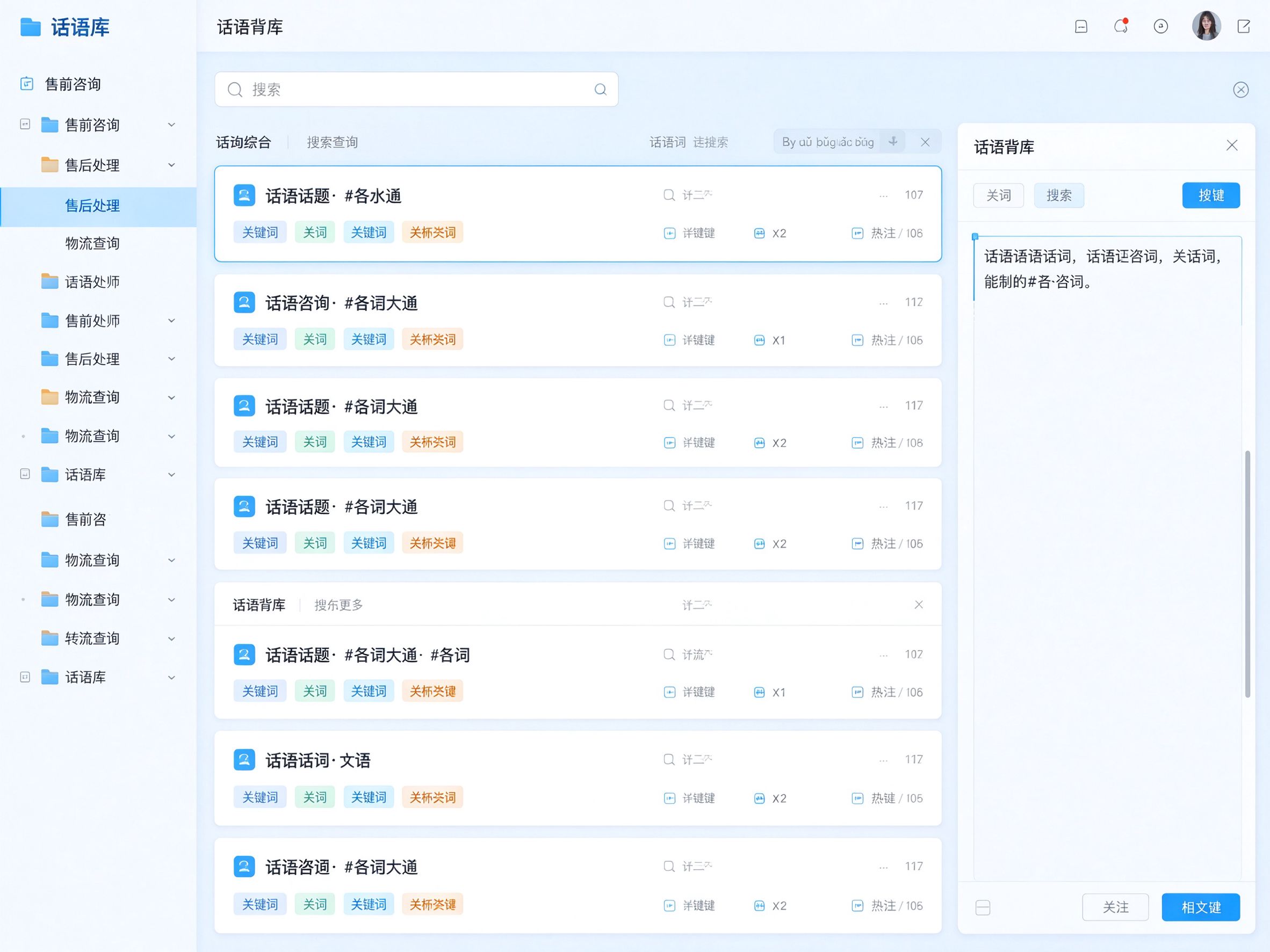Expand the first 售后处理 folder chevron
Screen dimensions: 1270x952
[171, 165]
